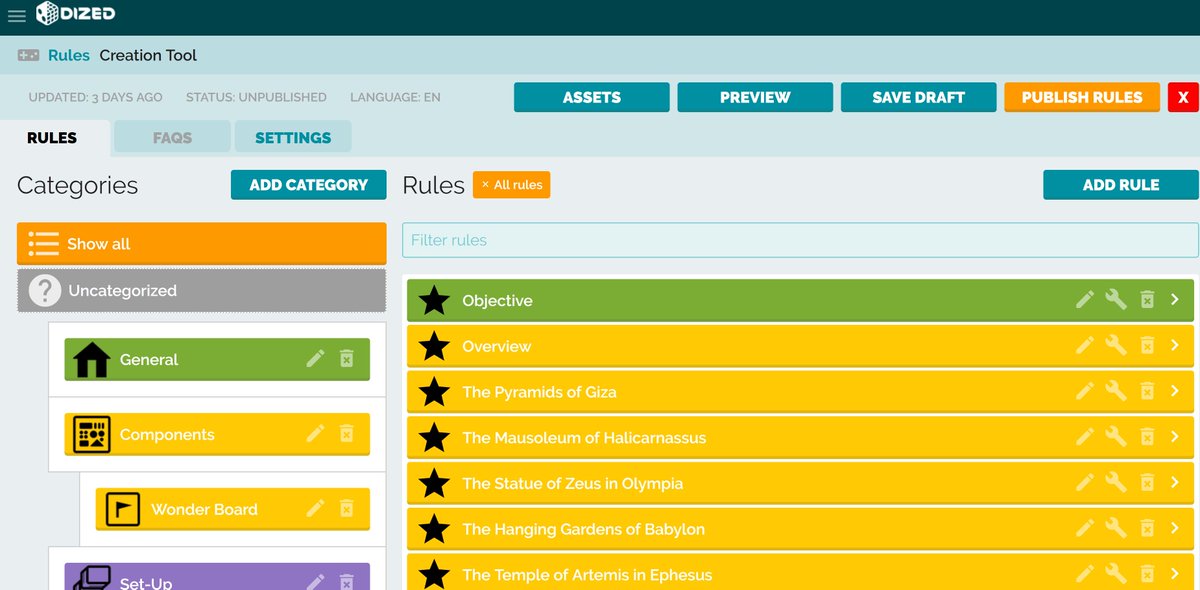Expand The Hanging Gardens of Babylon chevron
The width and height of the screenshot is (1200, 590).
pyautogui.click(x=1176, y=528)
